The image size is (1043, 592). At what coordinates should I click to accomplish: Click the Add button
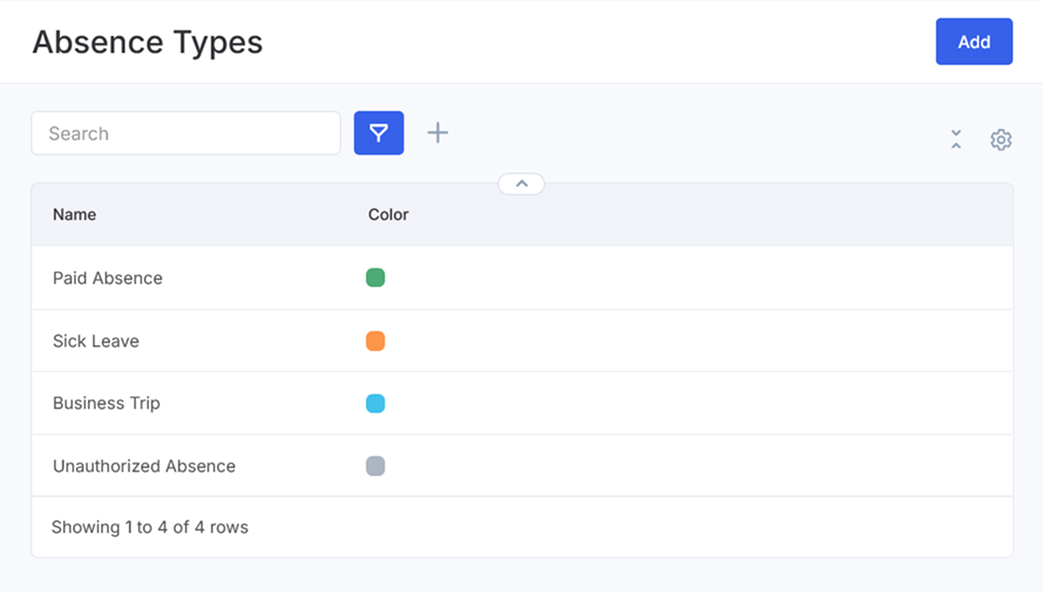coord(973,42)
